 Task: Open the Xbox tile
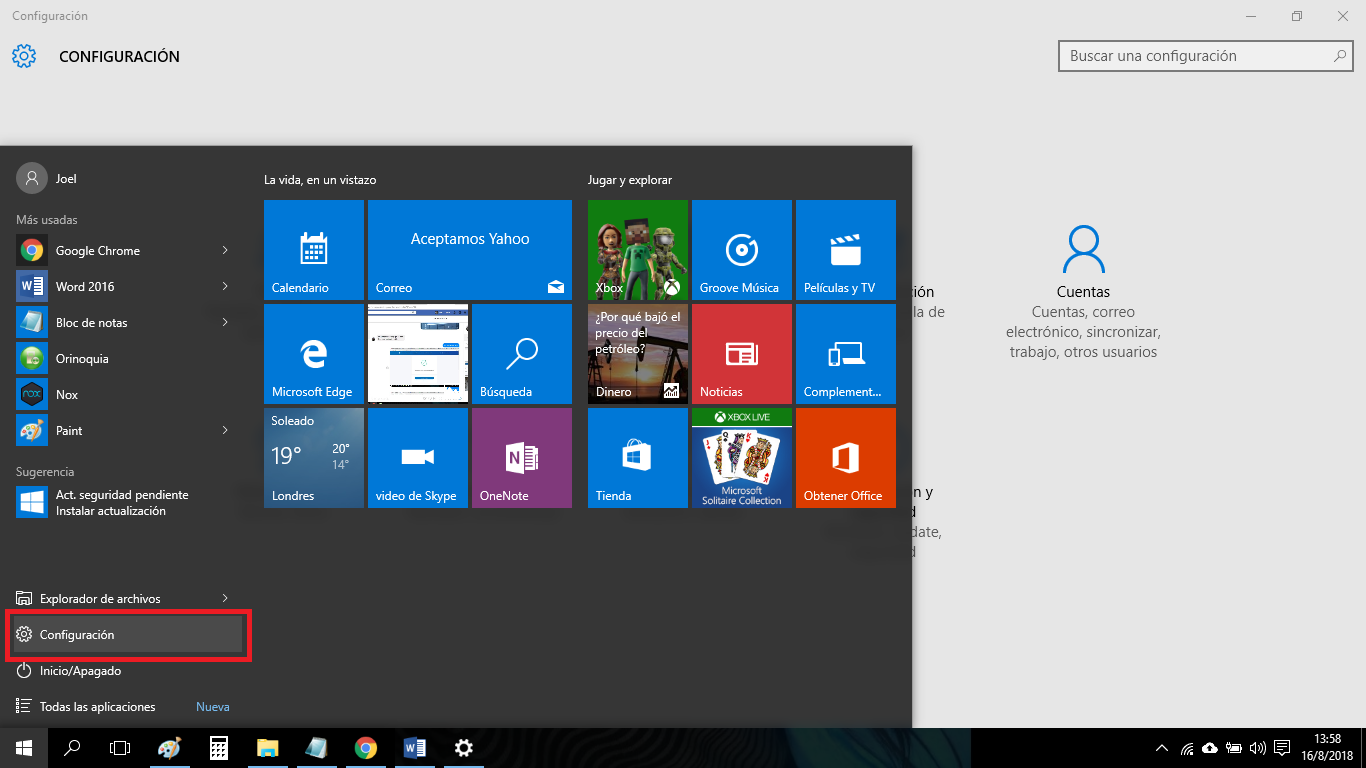pos(638,250)
